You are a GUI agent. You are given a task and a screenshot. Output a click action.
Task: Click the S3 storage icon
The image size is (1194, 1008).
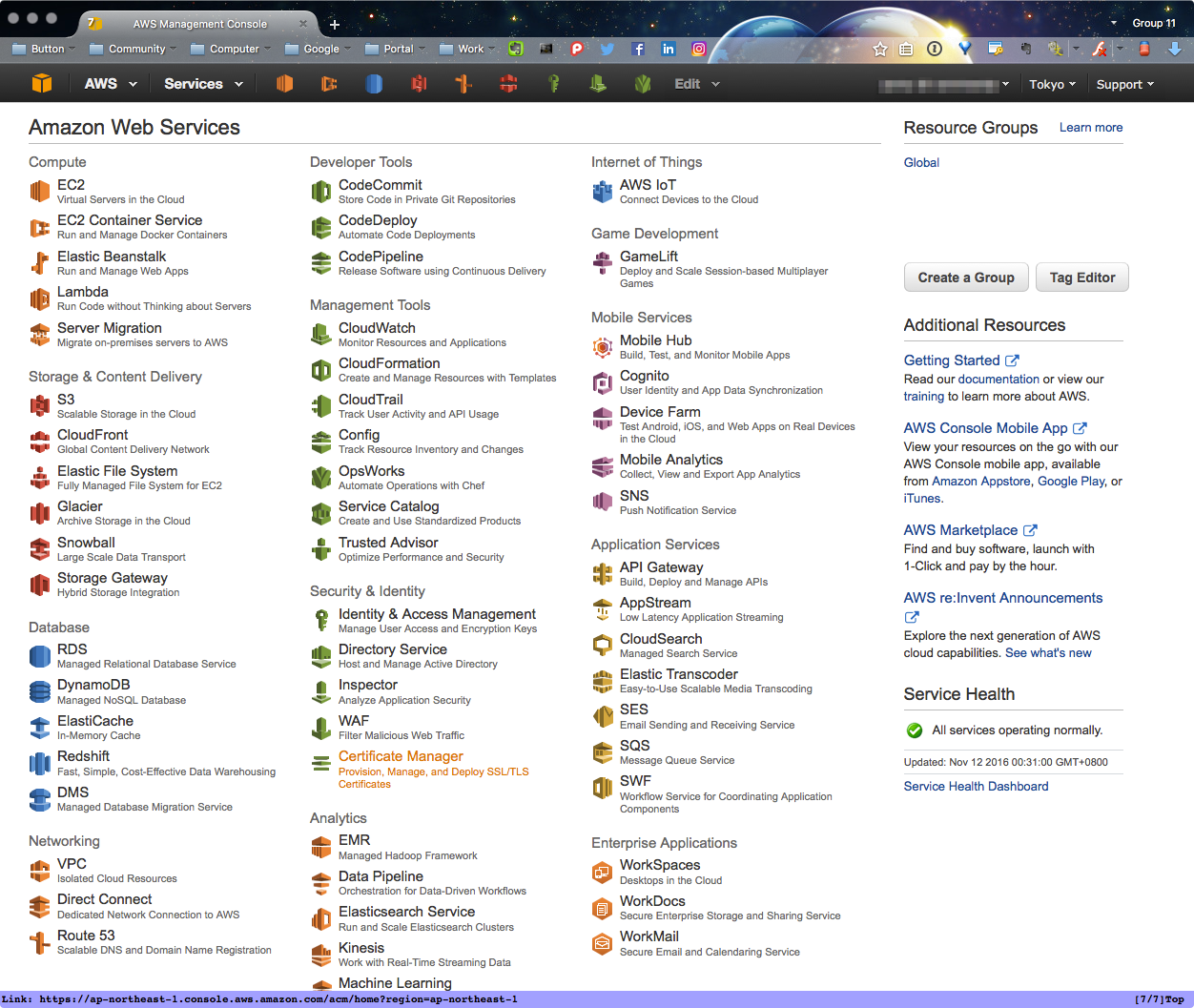pyautogui.click(x=39, y=406)
